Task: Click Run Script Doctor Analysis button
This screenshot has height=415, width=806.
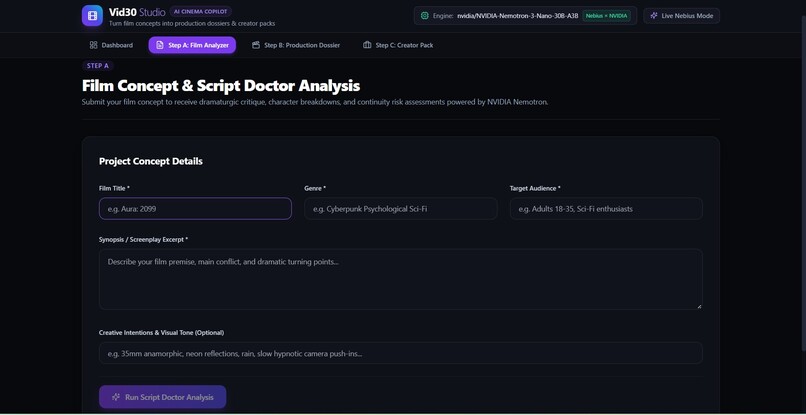Action: (162, 397)
